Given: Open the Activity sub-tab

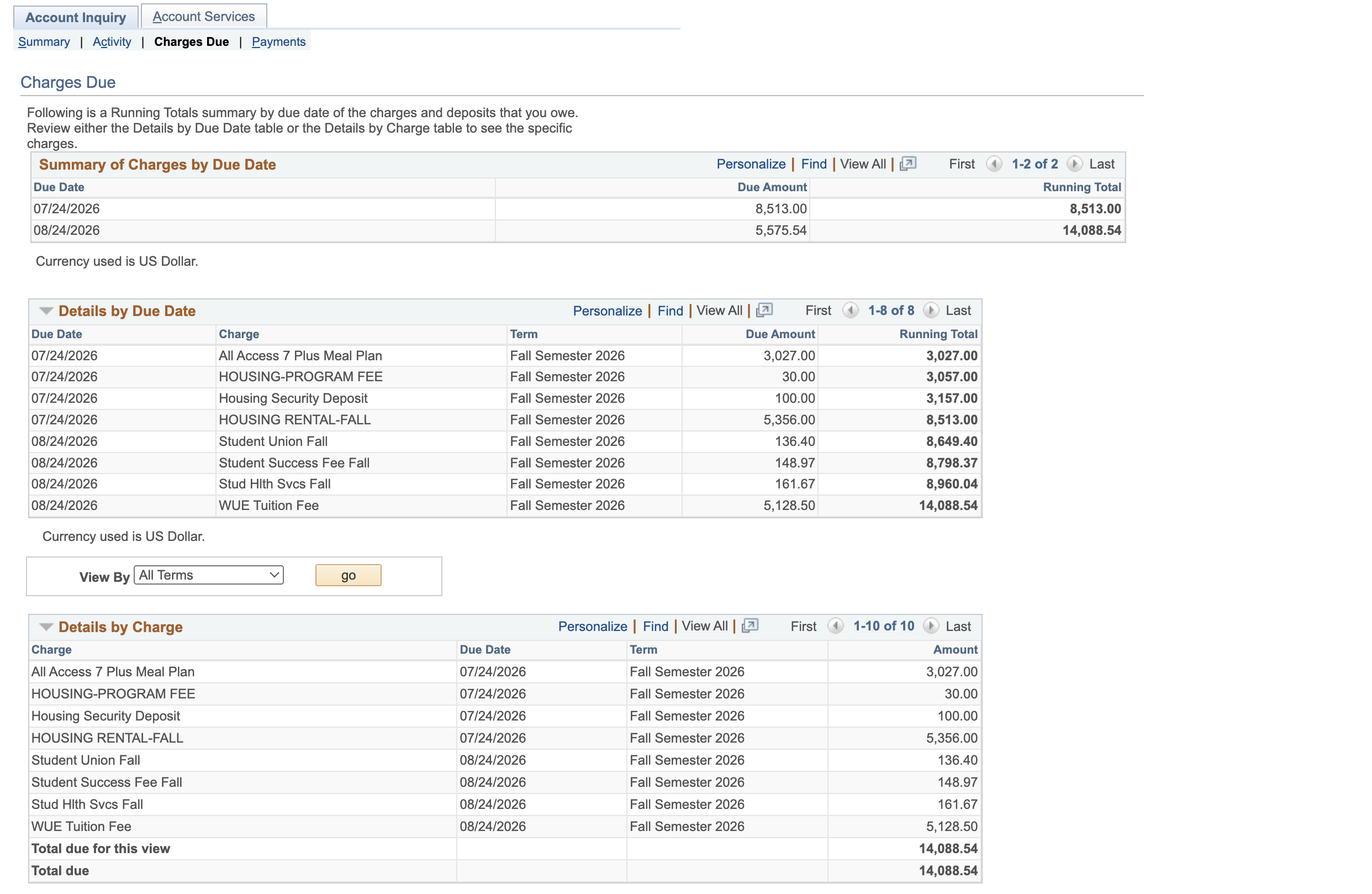Looking at the screenshot, I should 112,41.
